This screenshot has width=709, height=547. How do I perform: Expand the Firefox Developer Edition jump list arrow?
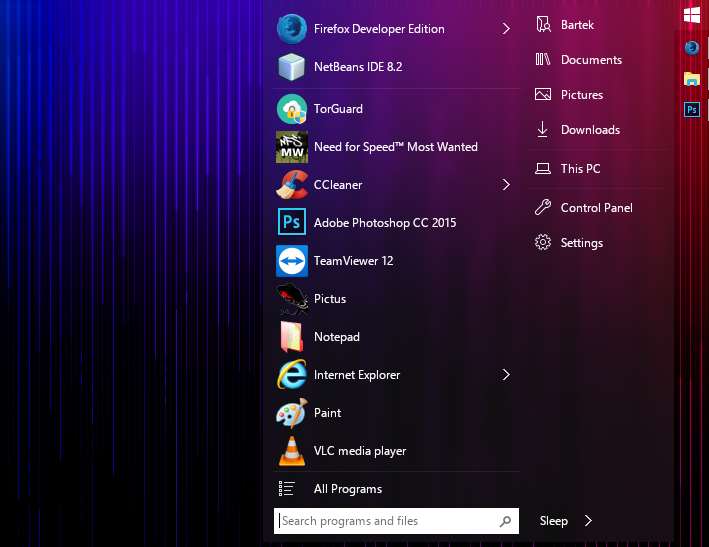[x=506, y=29]
